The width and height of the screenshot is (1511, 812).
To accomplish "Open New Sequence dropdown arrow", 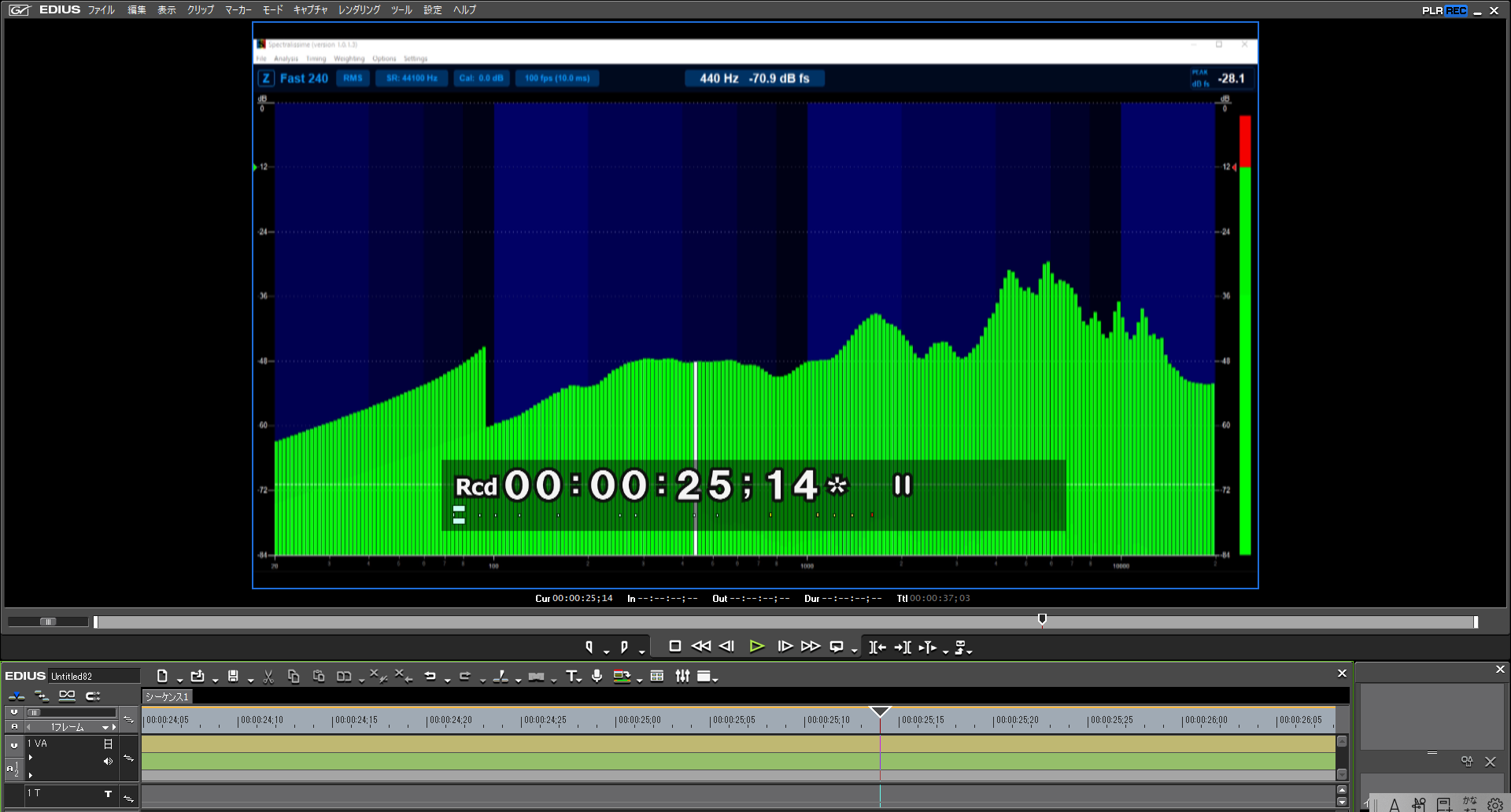I will (x=179, y=680).
